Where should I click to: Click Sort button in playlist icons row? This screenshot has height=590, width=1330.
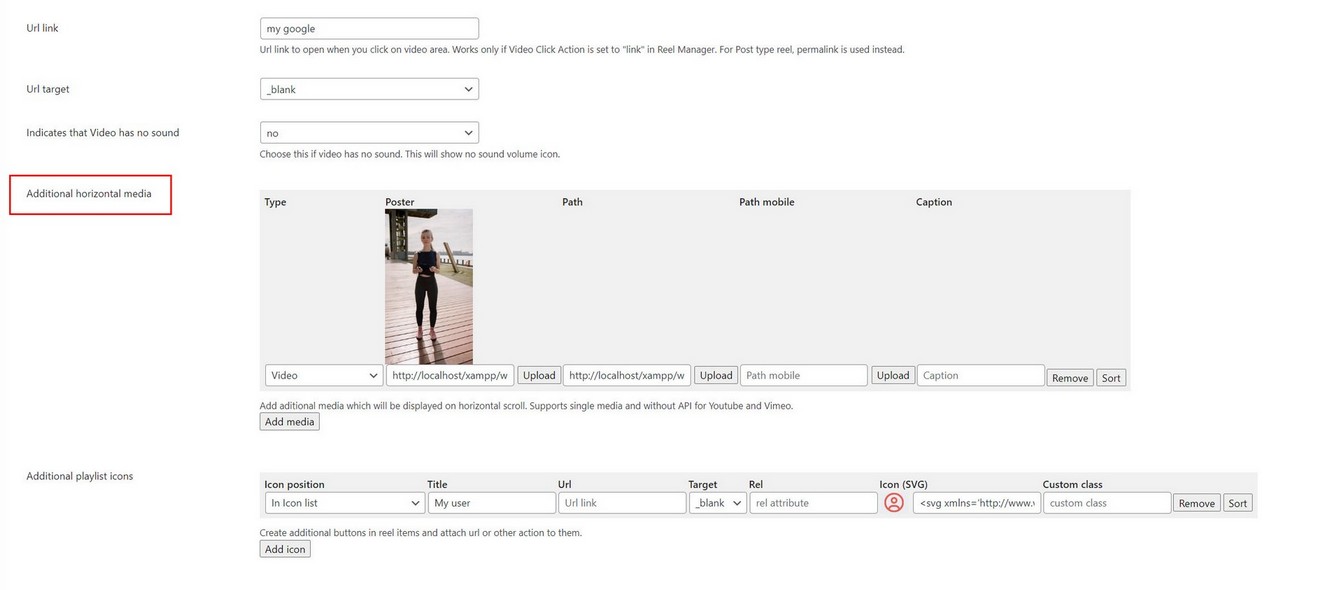(1238, 503)
